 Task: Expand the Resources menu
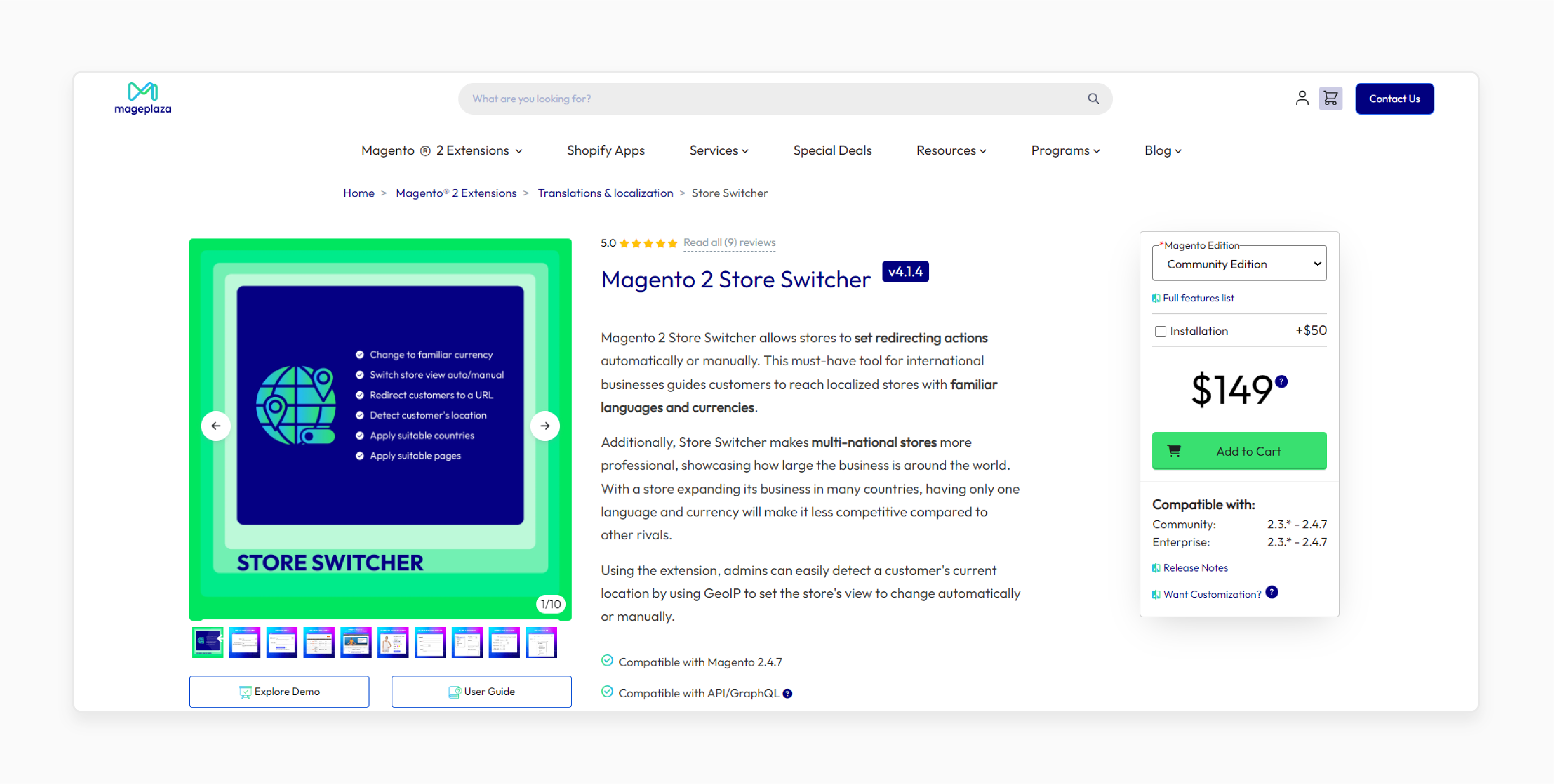tap(951, 150)
